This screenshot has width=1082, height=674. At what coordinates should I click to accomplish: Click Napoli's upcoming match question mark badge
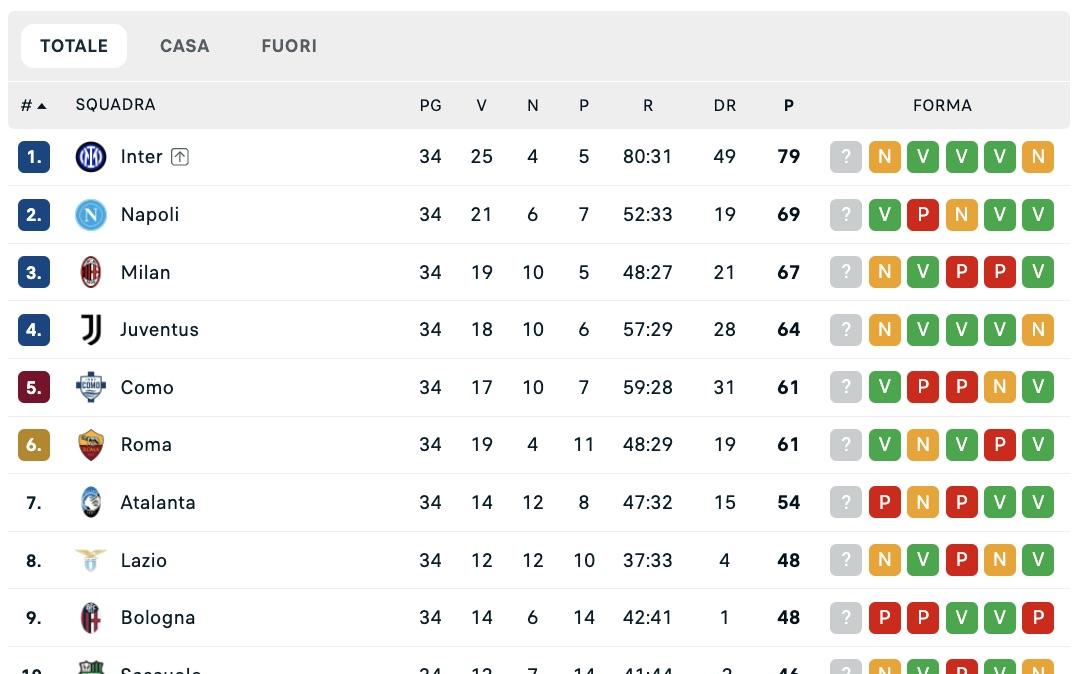coord(846,214)
